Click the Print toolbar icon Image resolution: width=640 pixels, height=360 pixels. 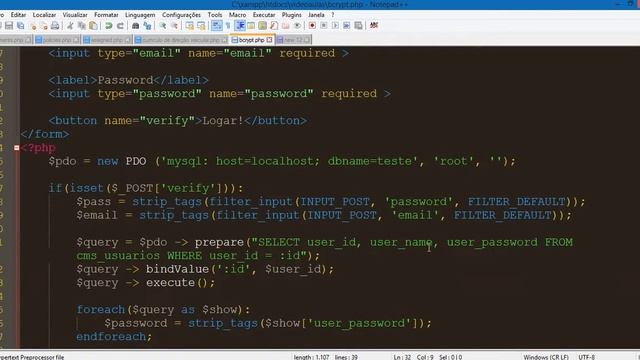click(55, 25)
